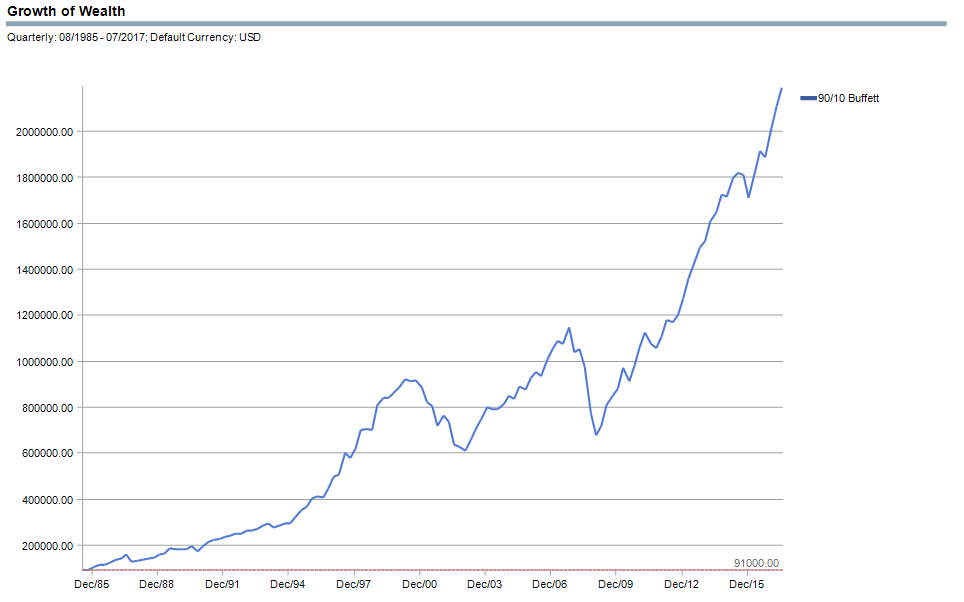
Task: Select the Dec/97 x-axis tick label
Action: click(x=354, y=584)
